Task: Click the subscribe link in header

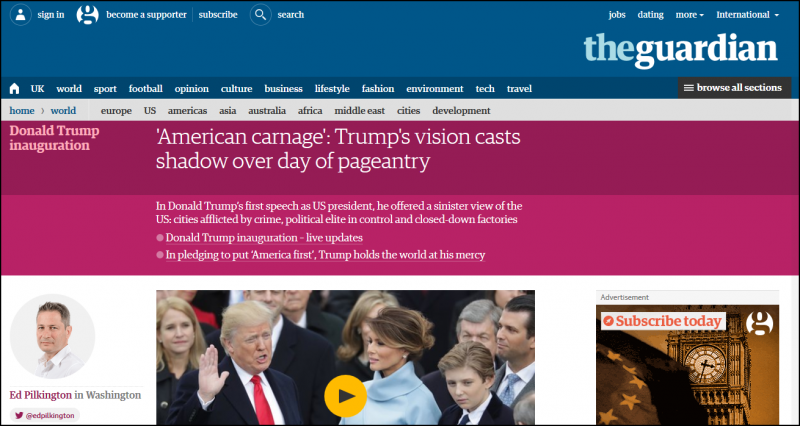Action: [218, 15]
